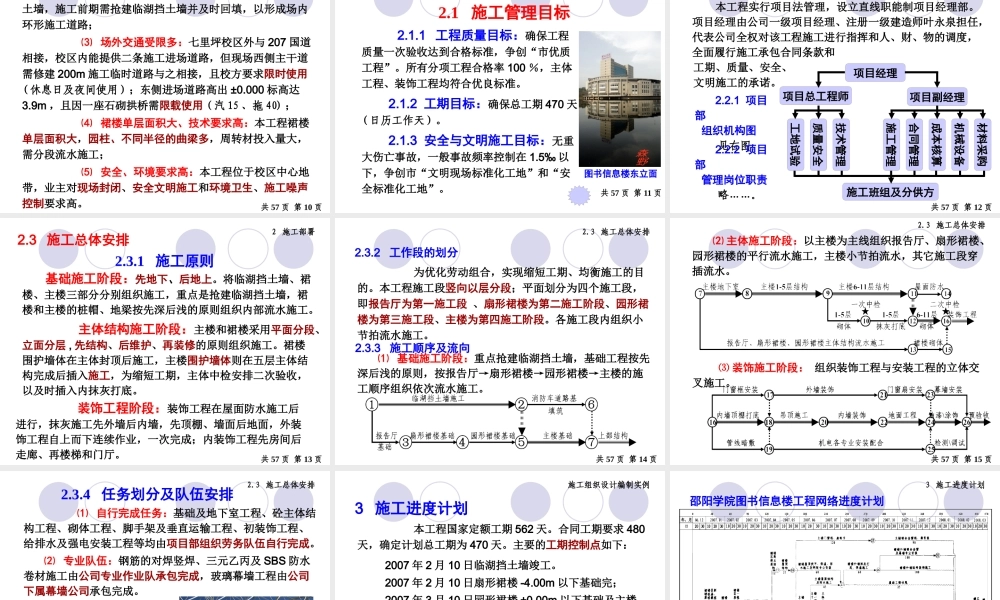Click the red text 装饰工程阶段

119,408
